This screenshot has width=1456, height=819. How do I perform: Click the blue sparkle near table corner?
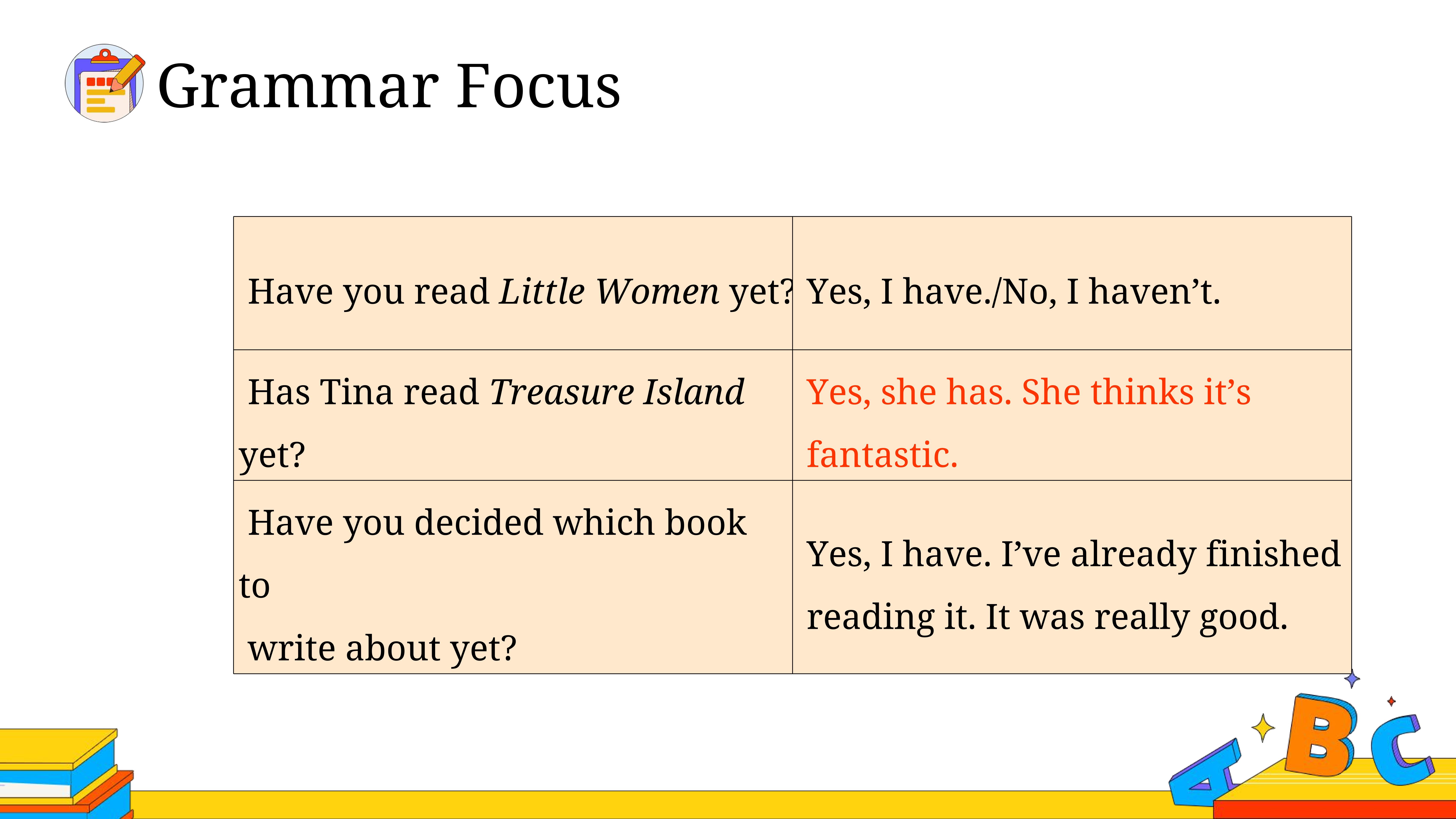coord(1352,678)
